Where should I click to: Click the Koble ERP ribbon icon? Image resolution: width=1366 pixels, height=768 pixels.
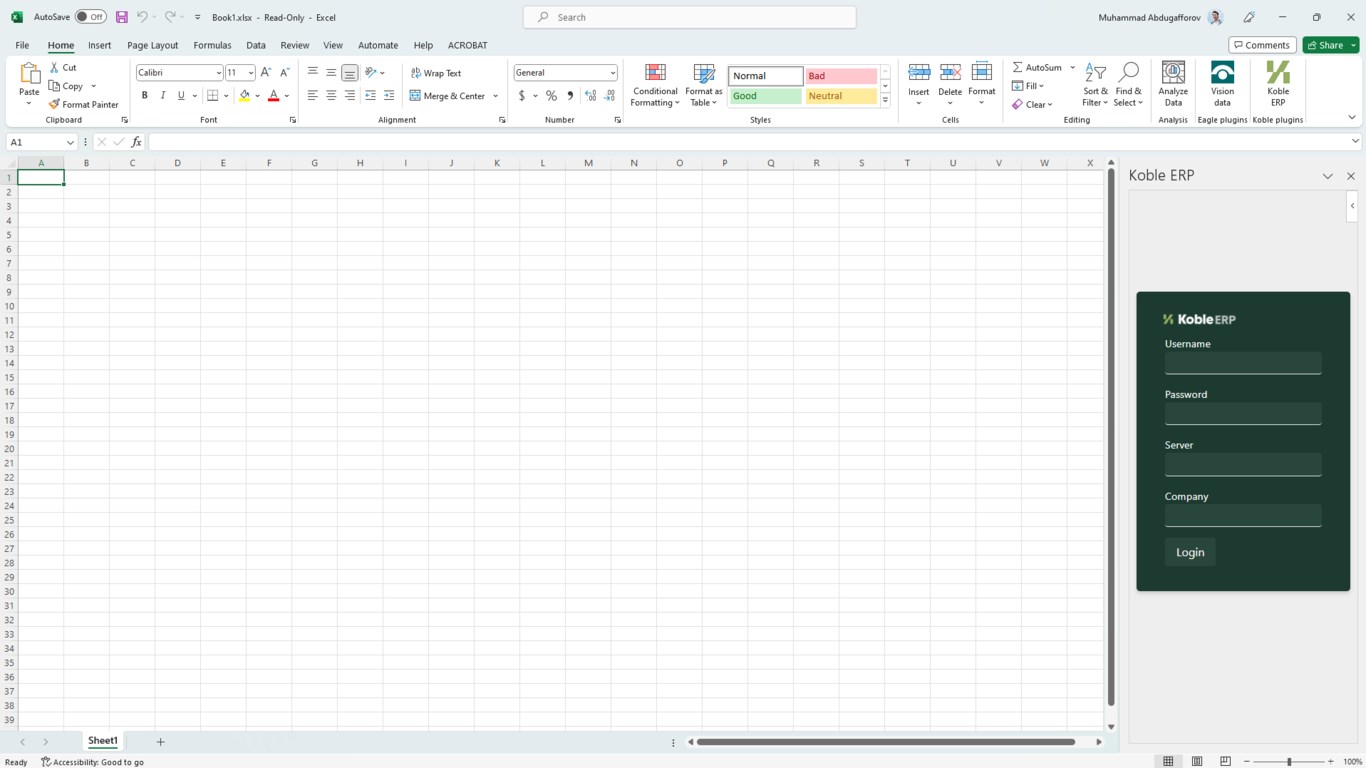point(1278,73)
